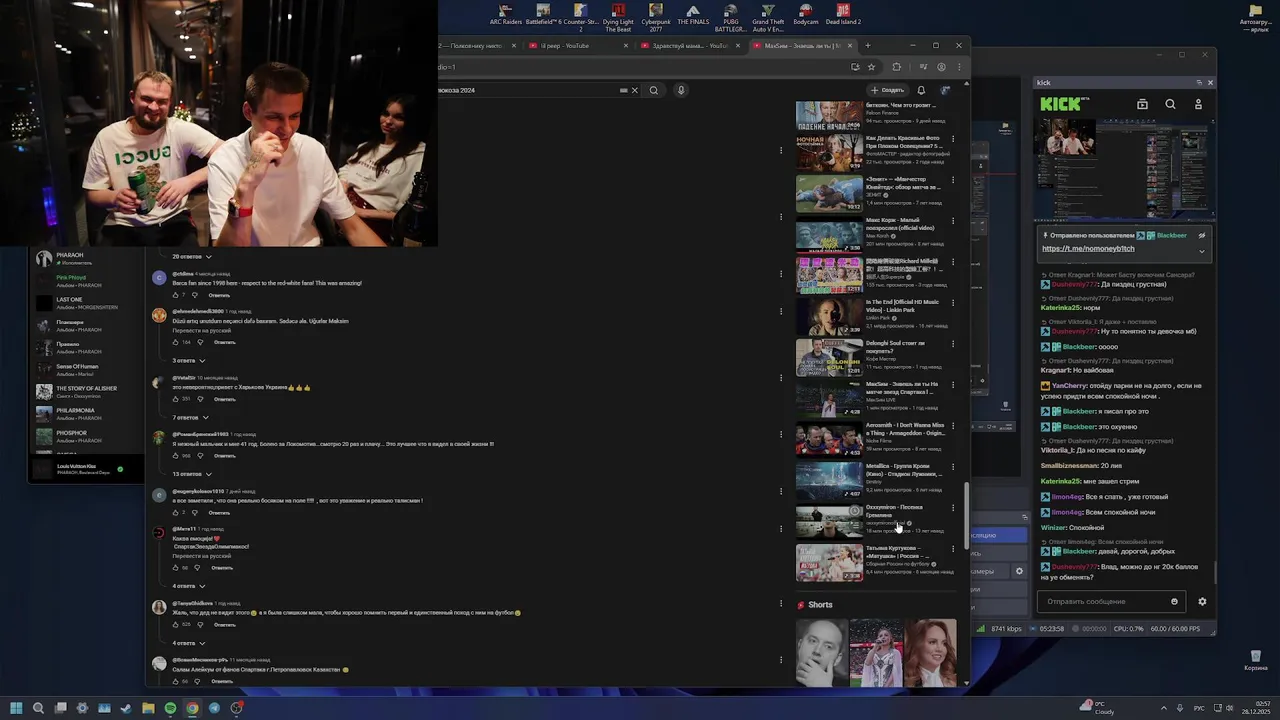This screenshot has height=720, width=1280.
Task: Like the @VetalSir Kharkiv comment
Action: [x=176, y=399]
